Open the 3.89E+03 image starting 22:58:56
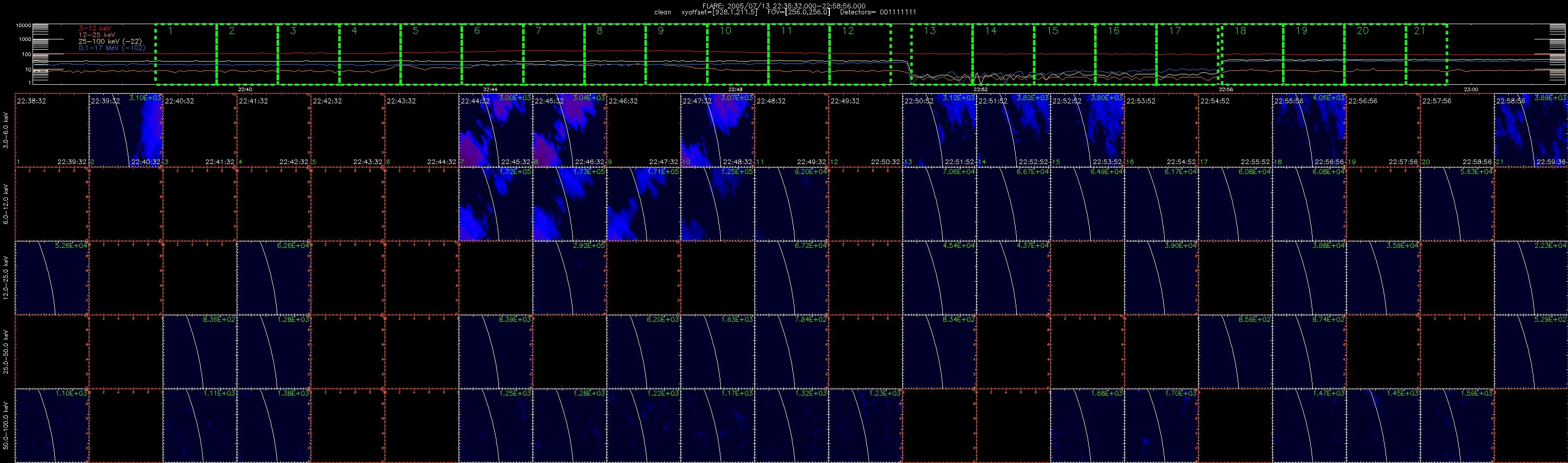This screenshot has height=463, width=1568. coord(1531,130)
